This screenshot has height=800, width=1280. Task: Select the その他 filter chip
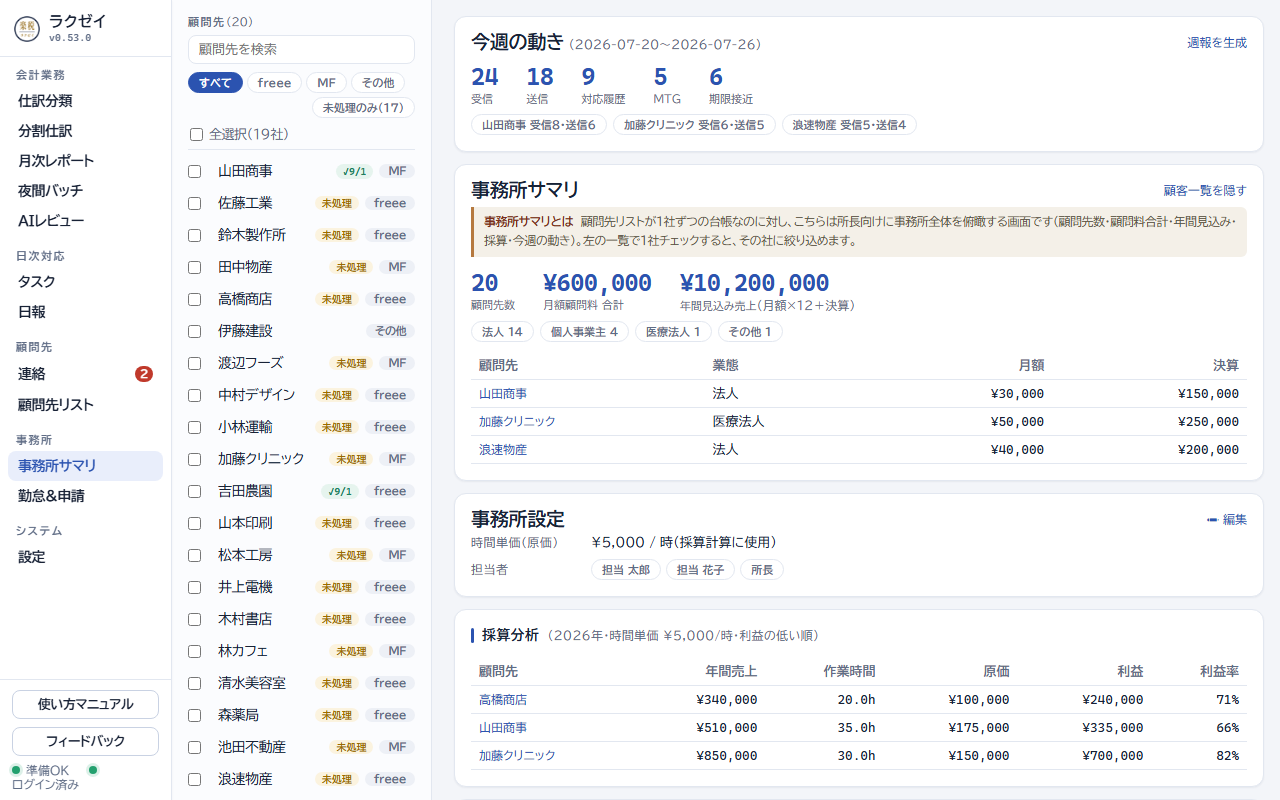tap(378, 83)
